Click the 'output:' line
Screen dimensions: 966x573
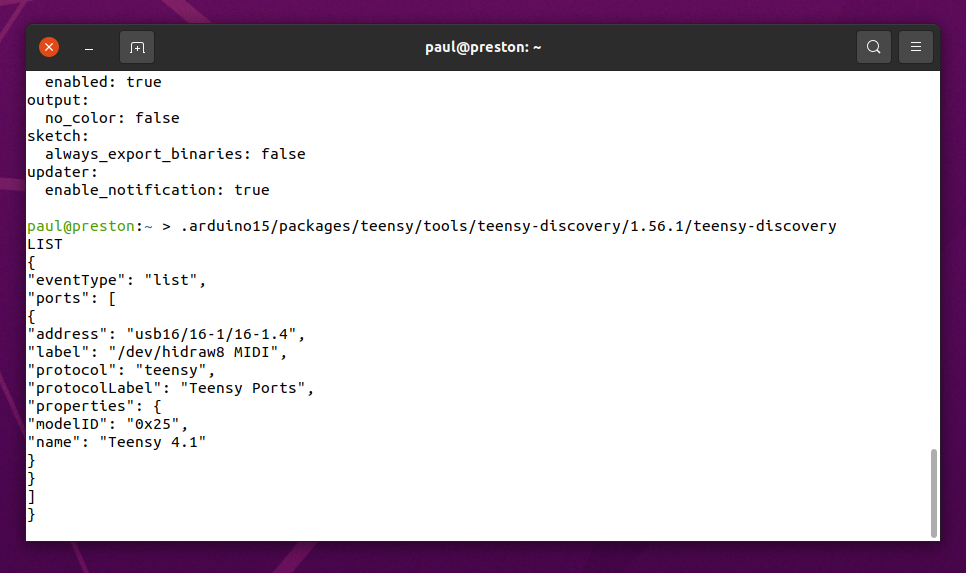(58, 100)
